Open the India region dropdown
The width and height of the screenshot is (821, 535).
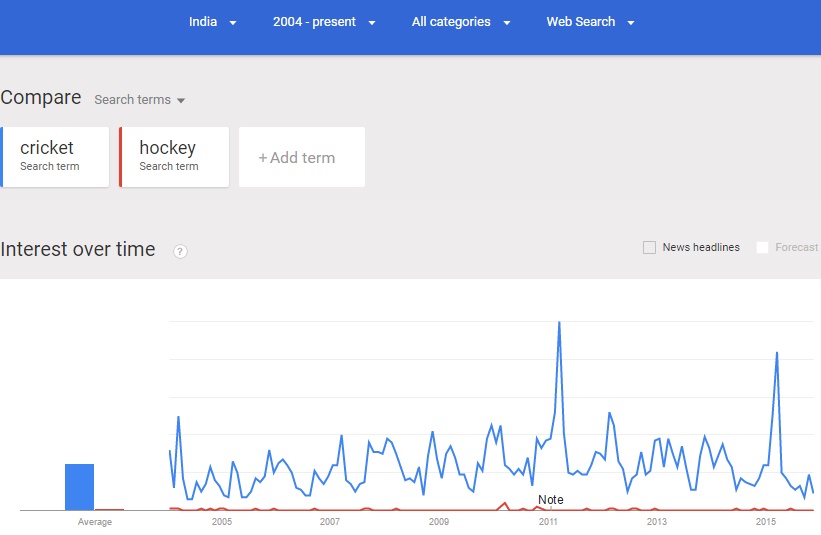pyautogui.click(x=213, y=22)
